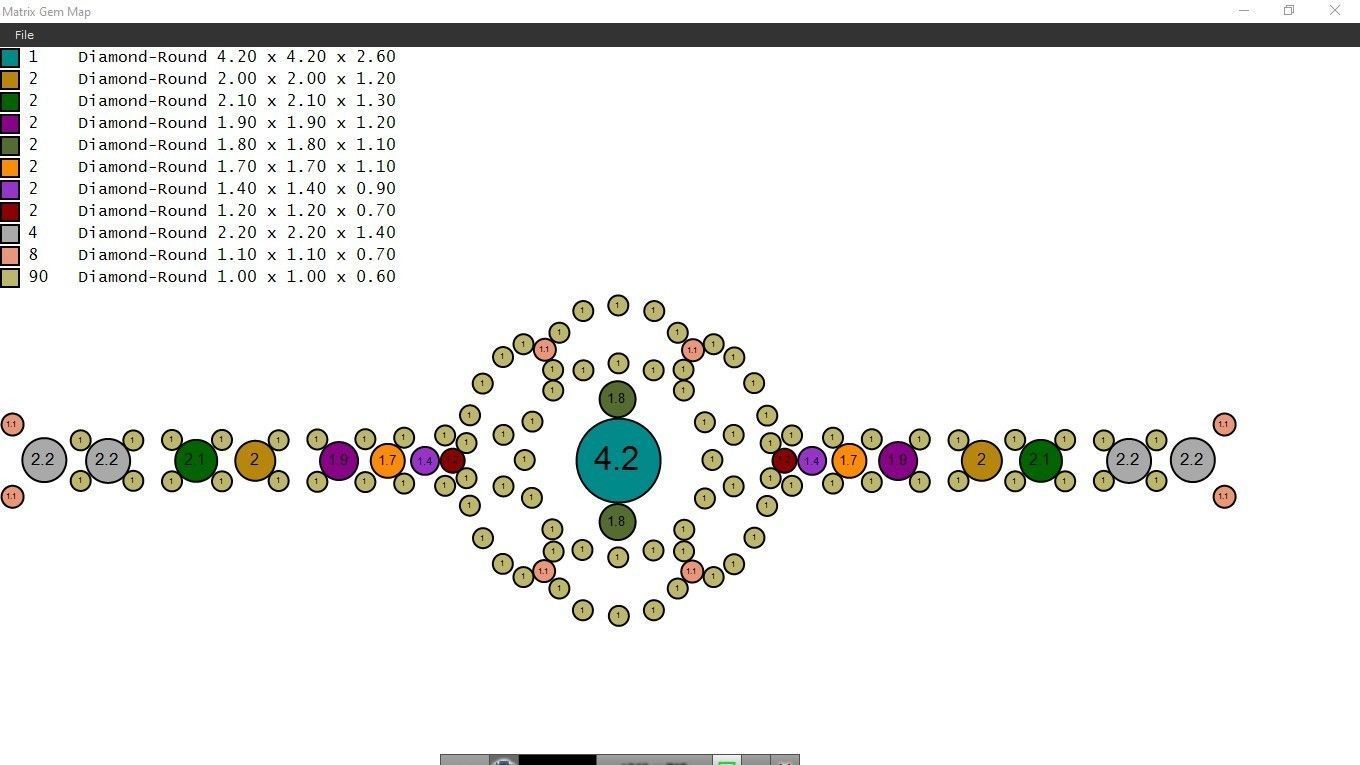Select the lower salmon 1.1 gem at far left
This screenshot has height=765, width=1360.
[12, 496]
